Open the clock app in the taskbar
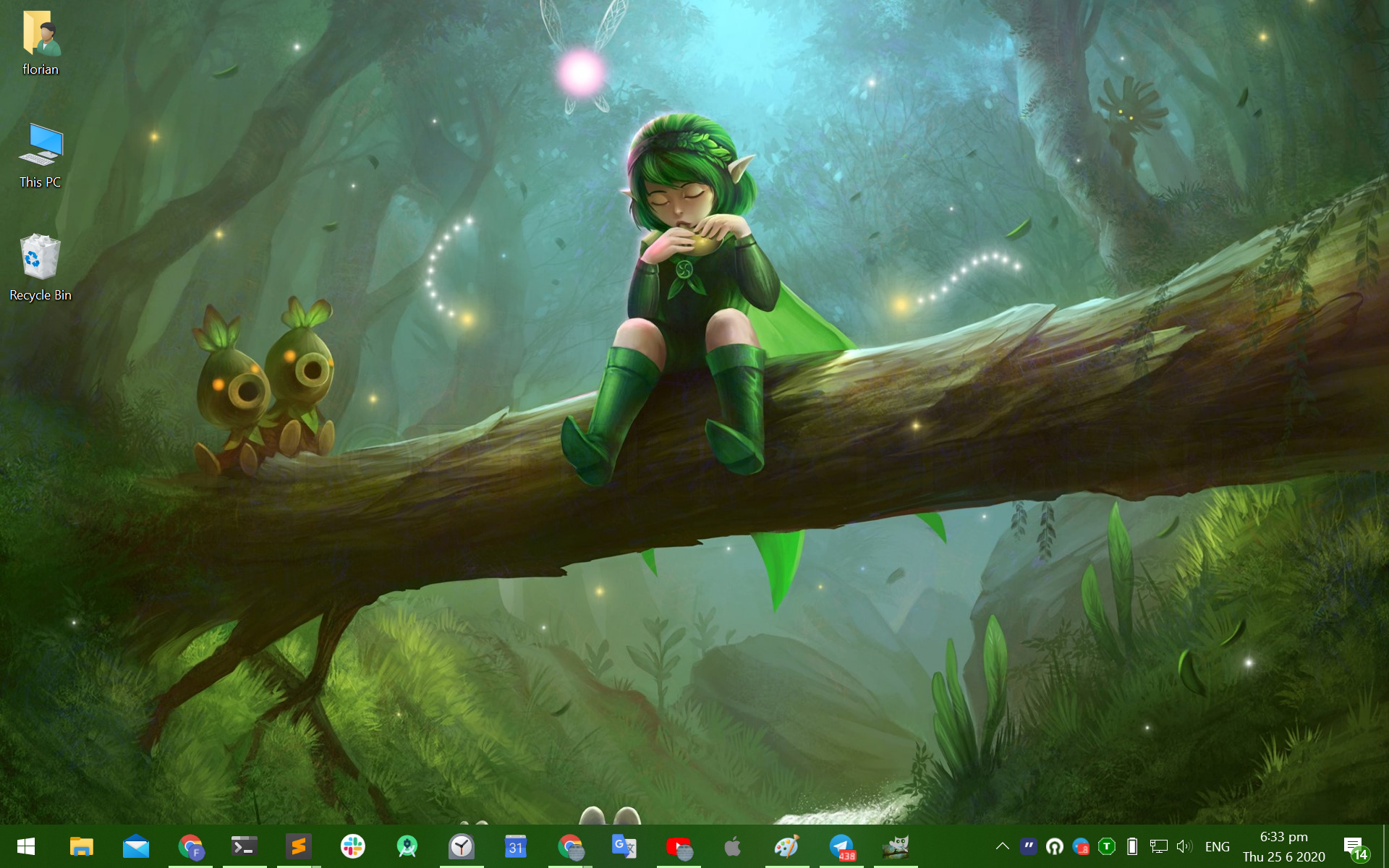 point(461,846)
